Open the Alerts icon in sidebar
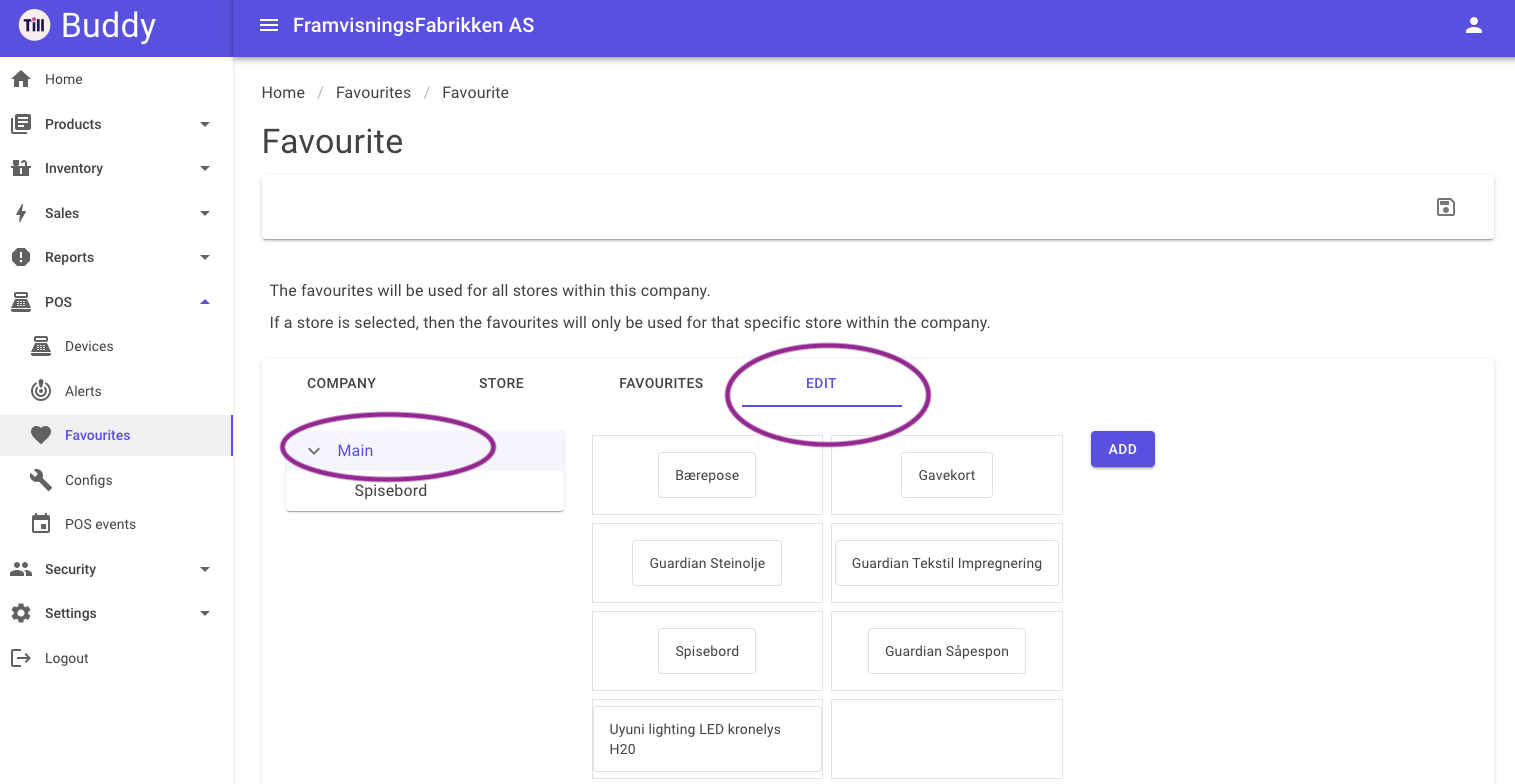The height and width of the screenshot is (784, 1515). point(41,391)
